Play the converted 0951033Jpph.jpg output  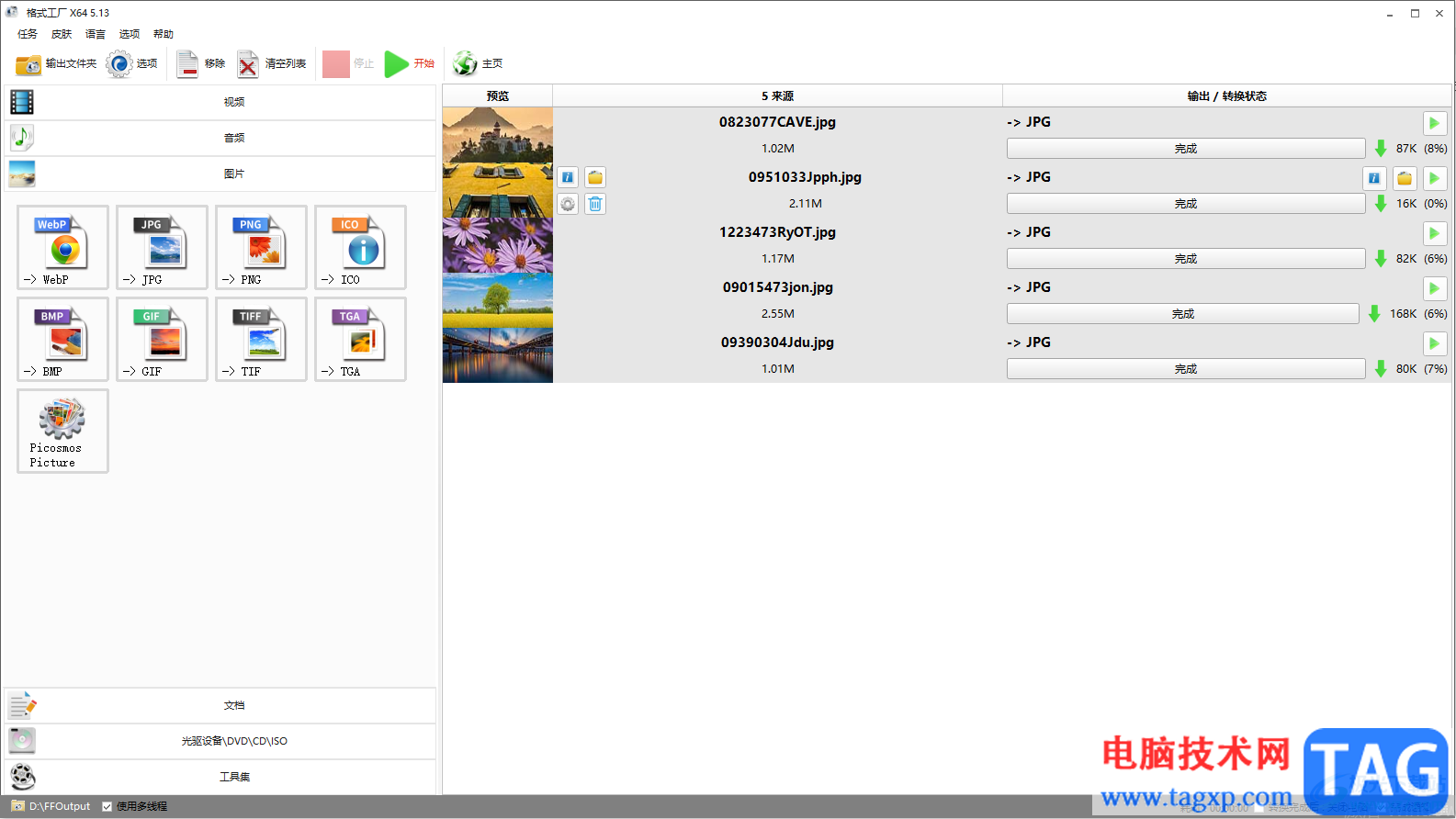coord(1434,178)
